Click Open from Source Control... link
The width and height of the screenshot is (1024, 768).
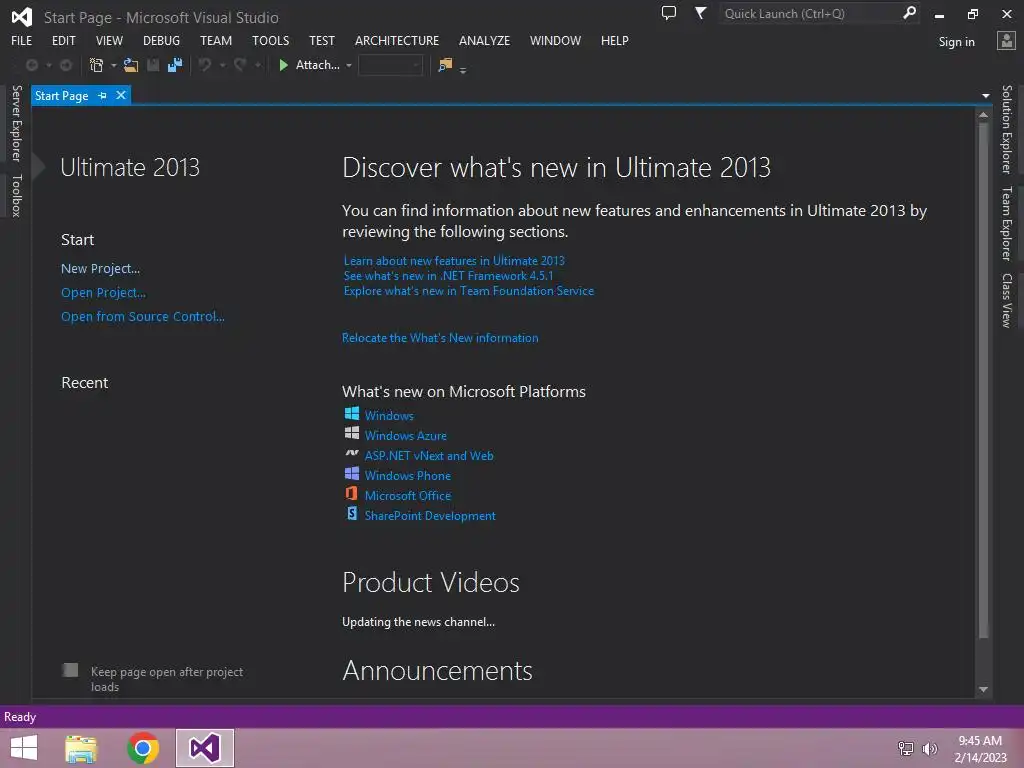[x=143, y=316]
